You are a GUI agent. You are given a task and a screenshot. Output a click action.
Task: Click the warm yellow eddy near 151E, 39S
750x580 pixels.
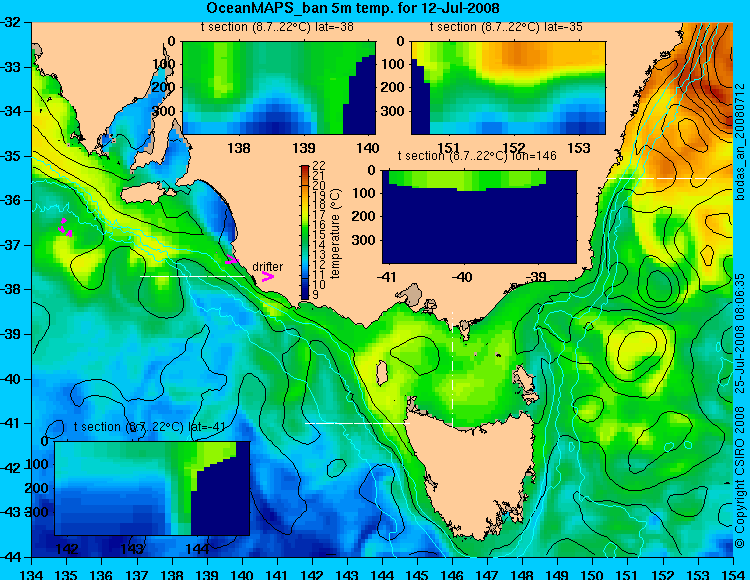pyautogui.click(x=636, y=348)
